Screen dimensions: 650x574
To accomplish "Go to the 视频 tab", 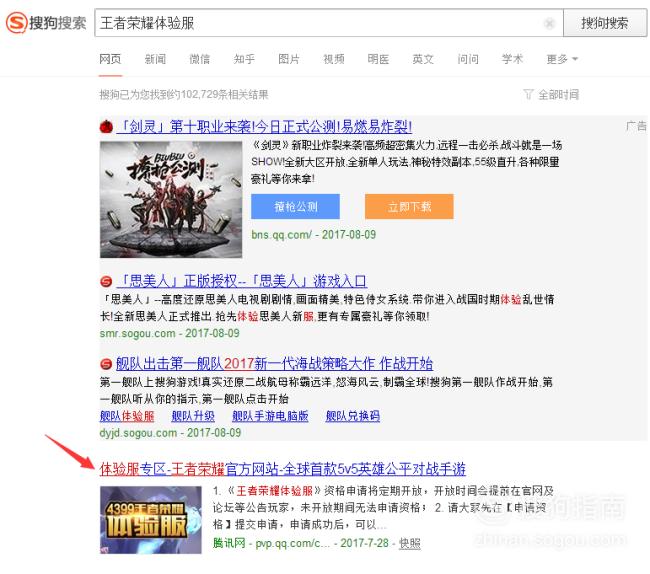I will click(x=334, y=59).
